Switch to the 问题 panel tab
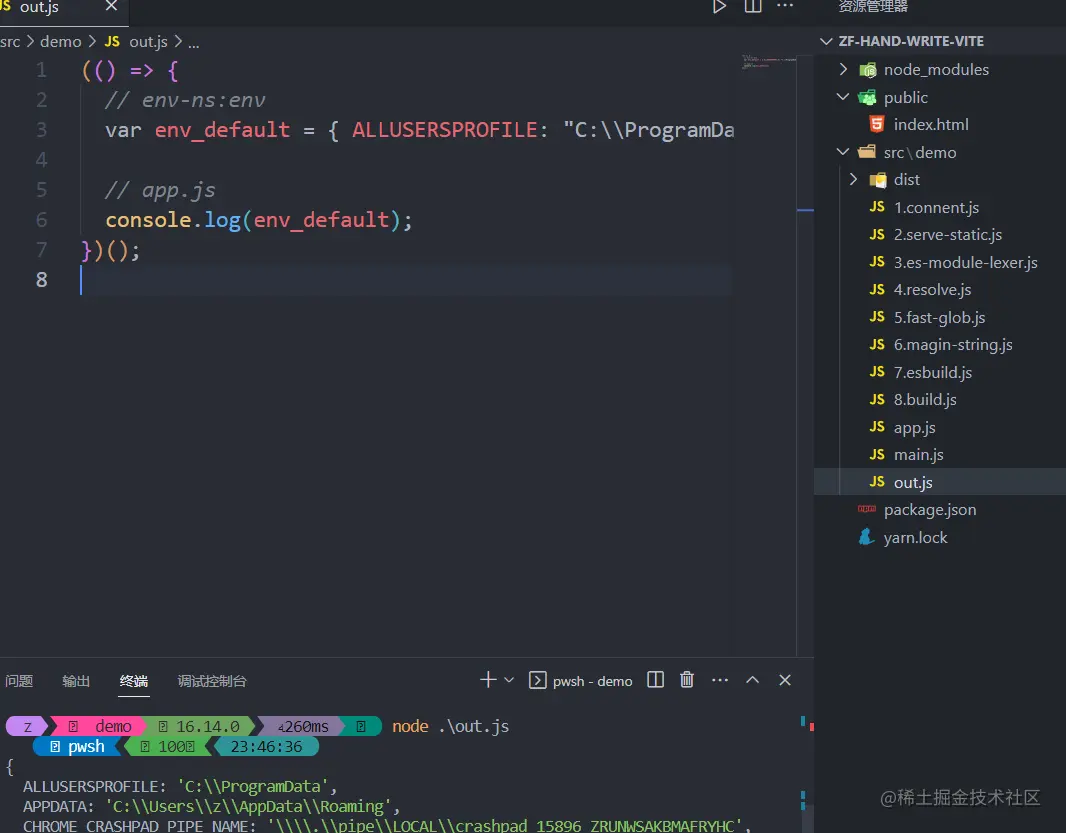Screen dimensions: 1066x833 (19, 681)
